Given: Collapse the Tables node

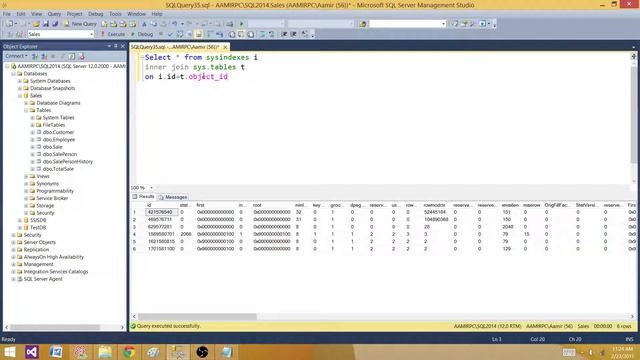Looking at the screenshot, I should point(26,111).
